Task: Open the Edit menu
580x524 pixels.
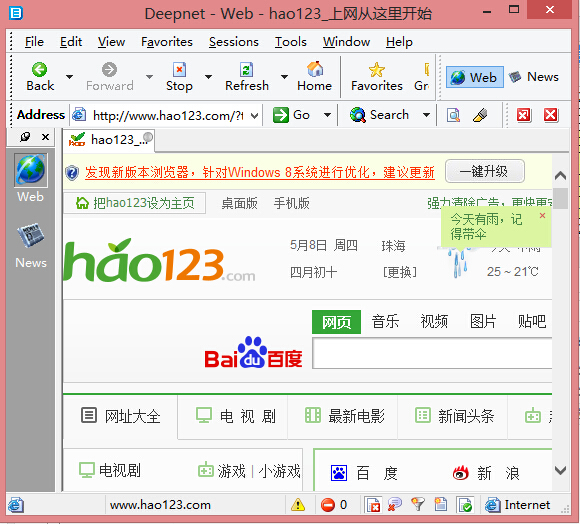Action: tap(71, 42)
